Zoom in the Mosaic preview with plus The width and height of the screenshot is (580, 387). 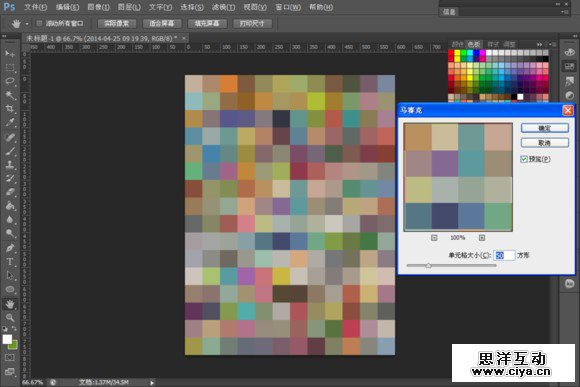tap(482, 238)
